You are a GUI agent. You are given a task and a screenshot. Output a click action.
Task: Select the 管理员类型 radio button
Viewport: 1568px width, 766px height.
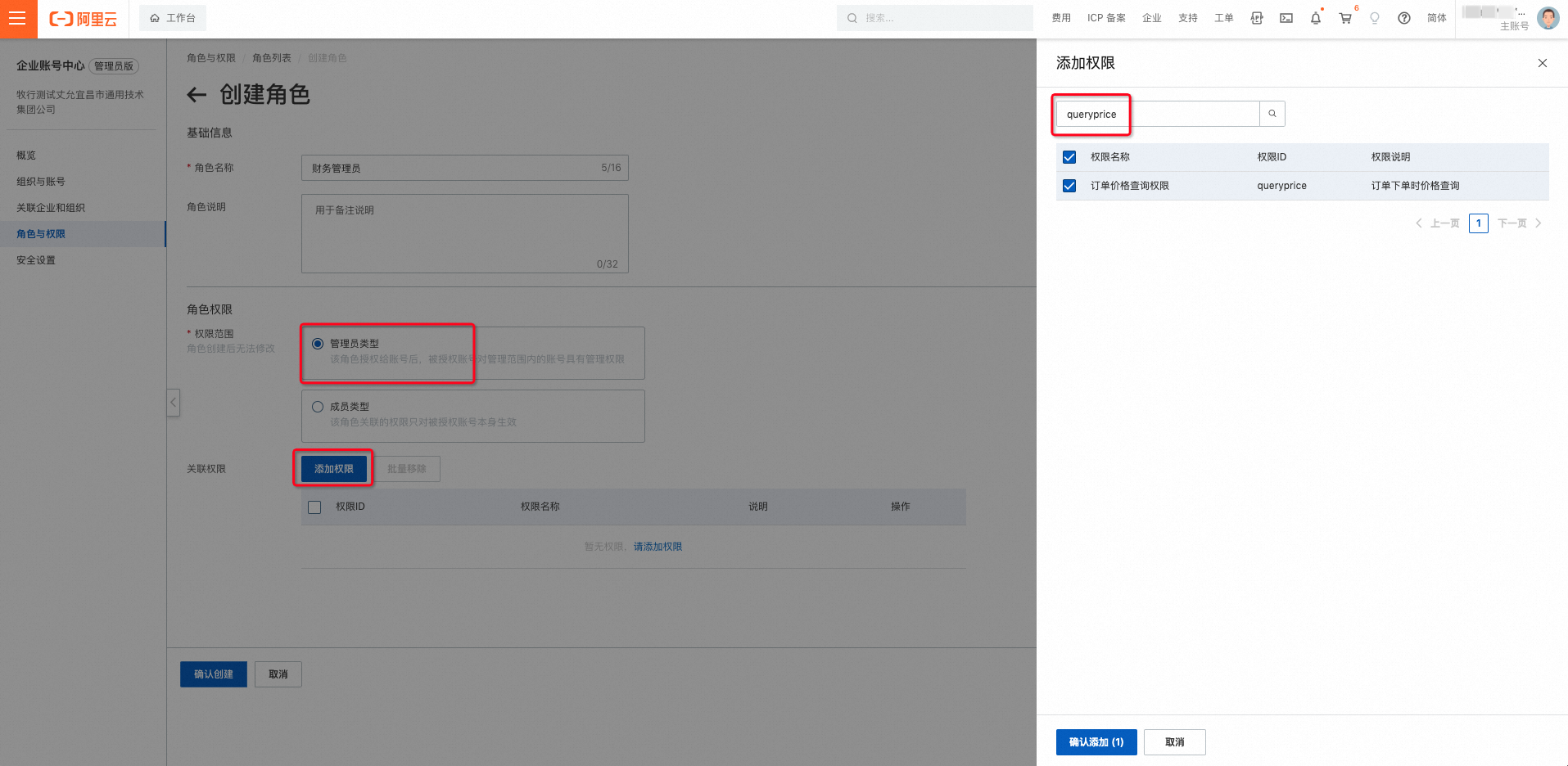(x=318, y=344)
